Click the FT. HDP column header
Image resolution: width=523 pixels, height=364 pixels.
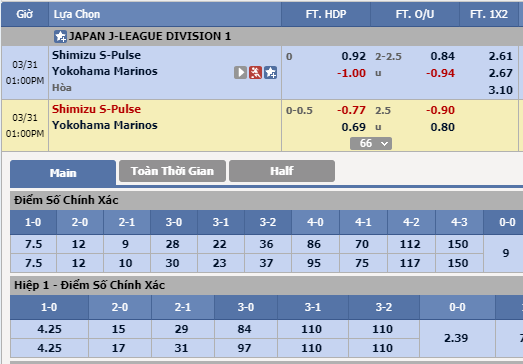point(326,14)
